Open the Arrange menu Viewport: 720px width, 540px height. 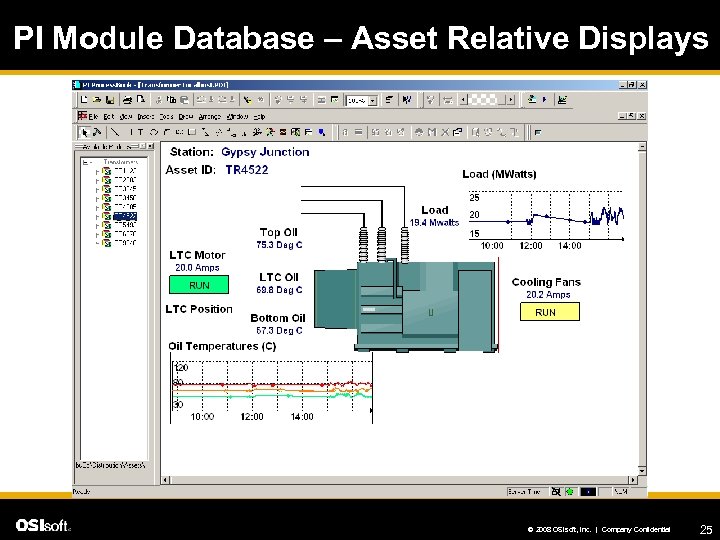click(210, 117)
